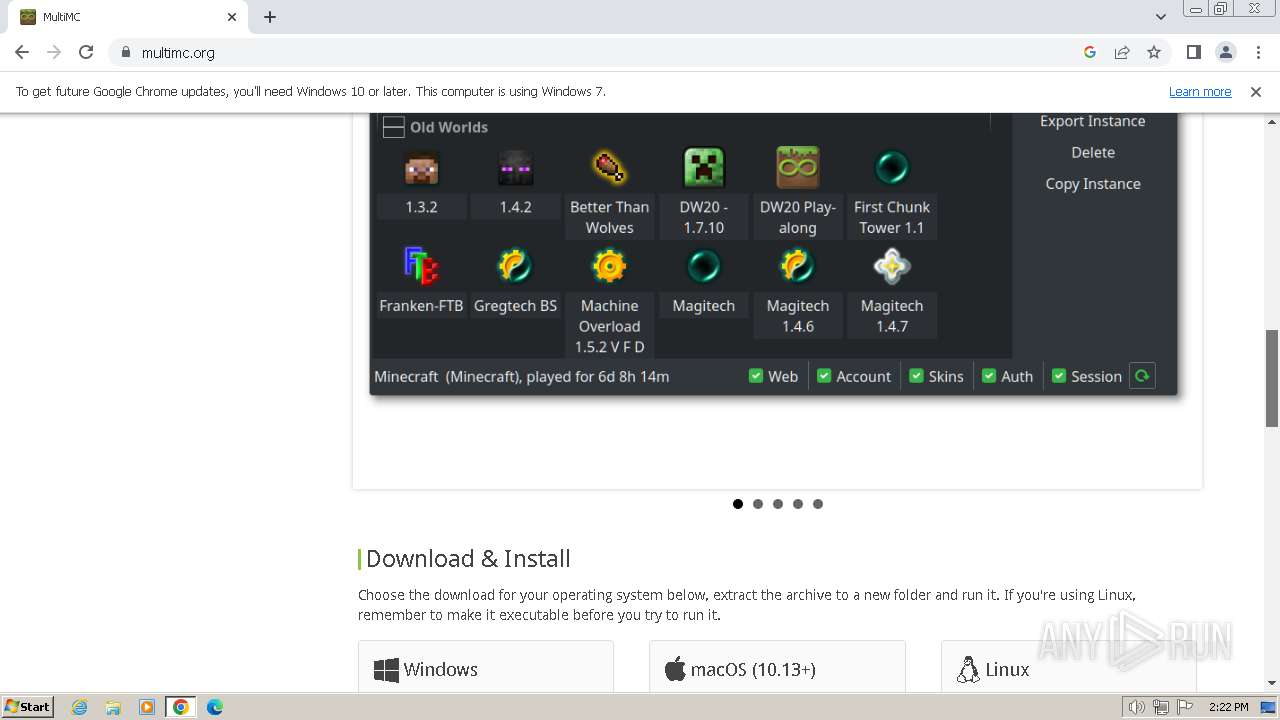
Task: Show the fourth carousel slide dot
Action: pyautogui.click(x=798, y=504)
